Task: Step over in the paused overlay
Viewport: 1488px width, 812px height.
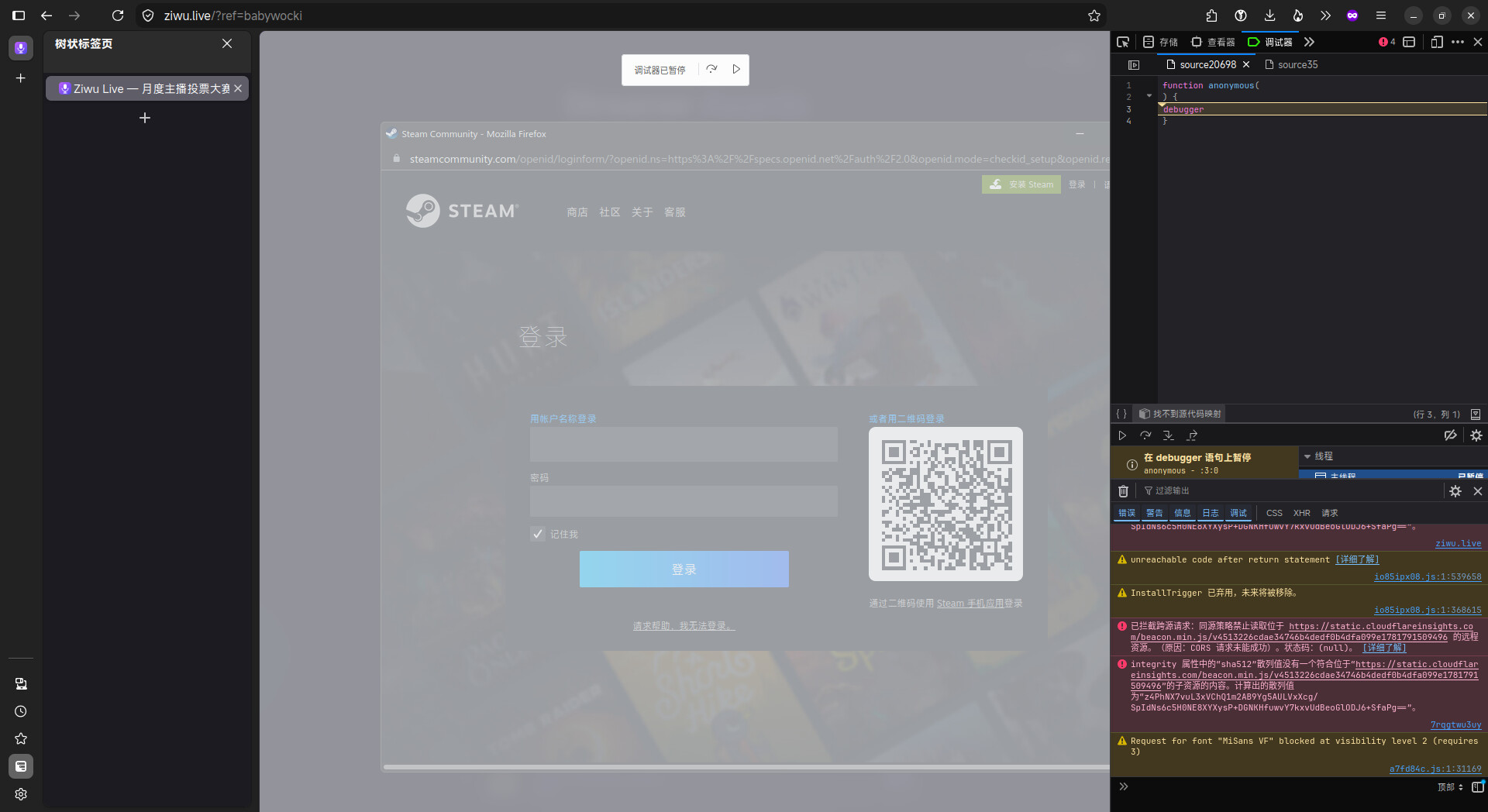Action: click(711, 70)
